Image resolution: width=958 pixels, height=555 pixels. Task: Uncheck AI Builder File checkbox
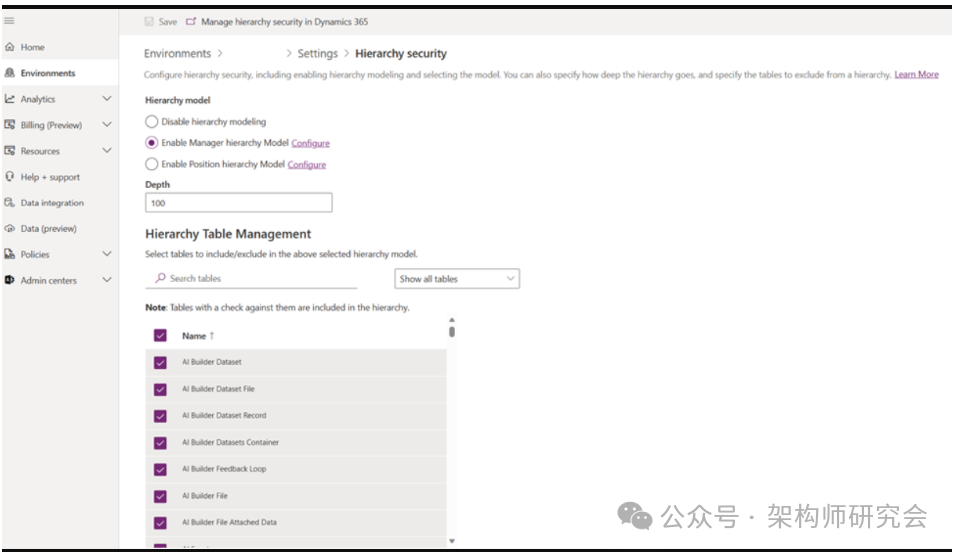(x=160, y=496)
